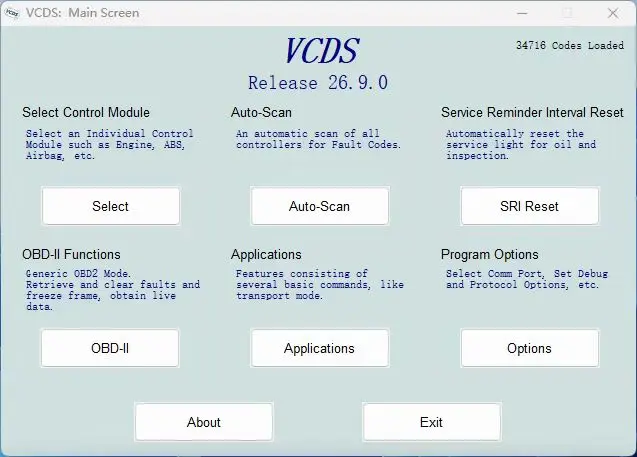Click 'Automatically reset the service light' description
This screenshot has height=457, width=637.
pos(521,145)
